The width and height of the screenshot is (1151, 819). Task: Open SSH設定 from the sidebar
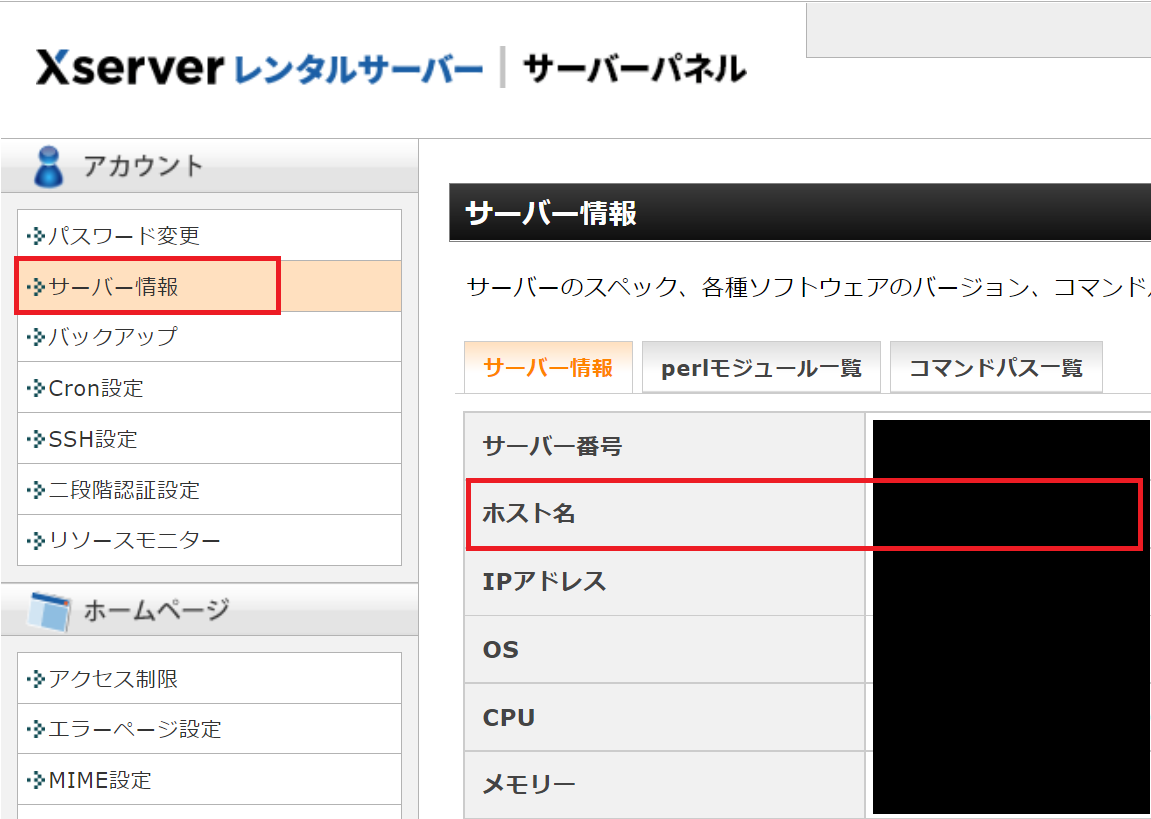[x=209, y=439]
